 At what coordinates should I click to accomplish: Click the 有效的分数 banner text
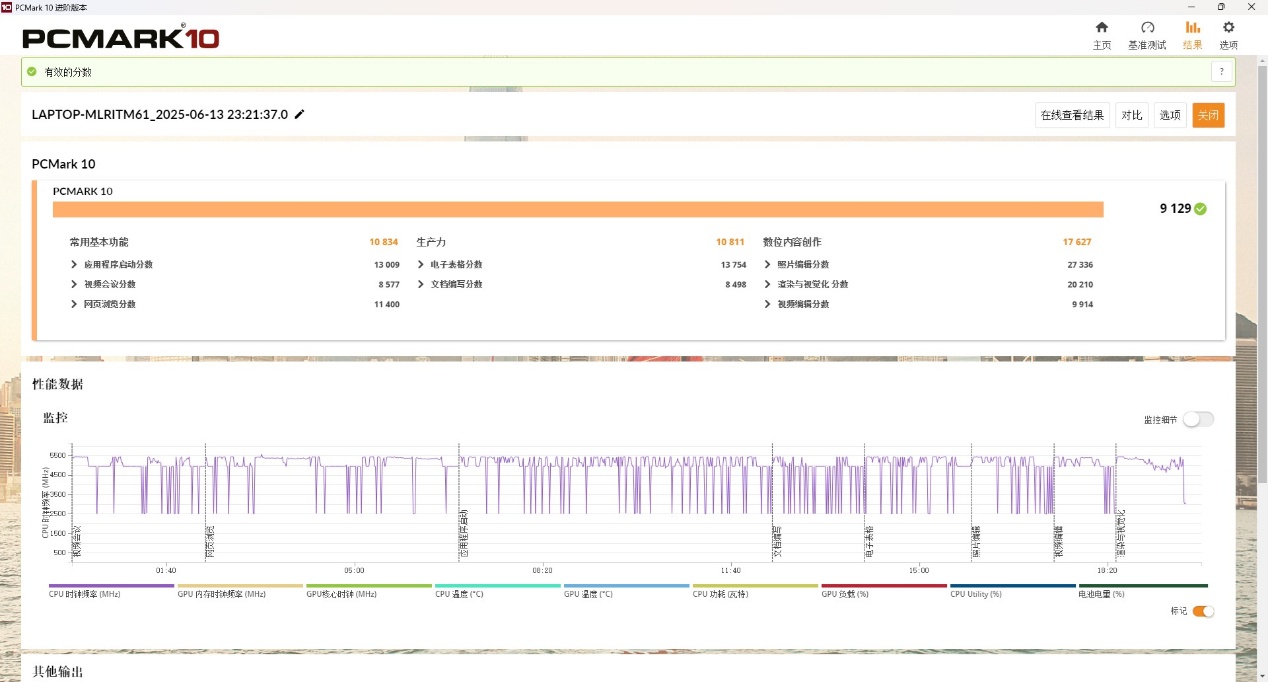[x=68, y=72]
